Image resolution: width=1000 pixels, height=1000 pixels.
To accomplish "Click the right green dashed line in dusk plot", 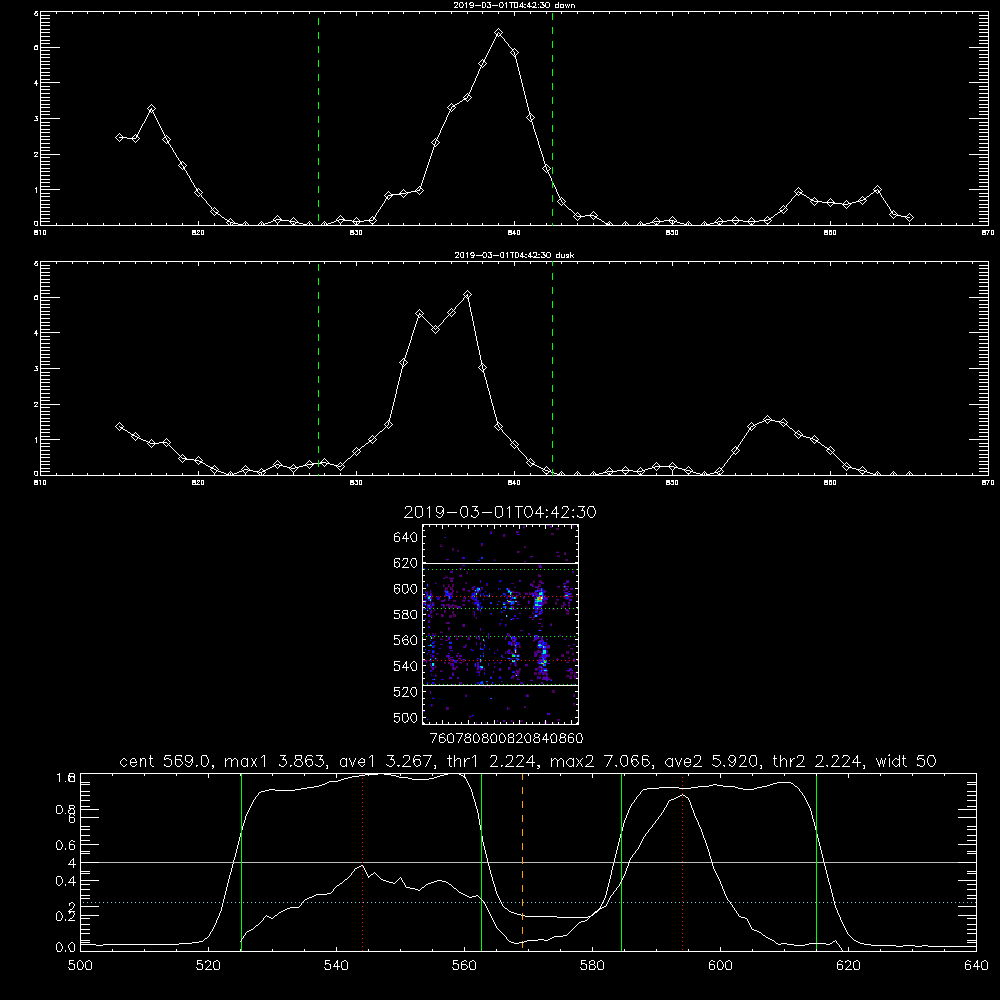I will click(x=552, y=368).
